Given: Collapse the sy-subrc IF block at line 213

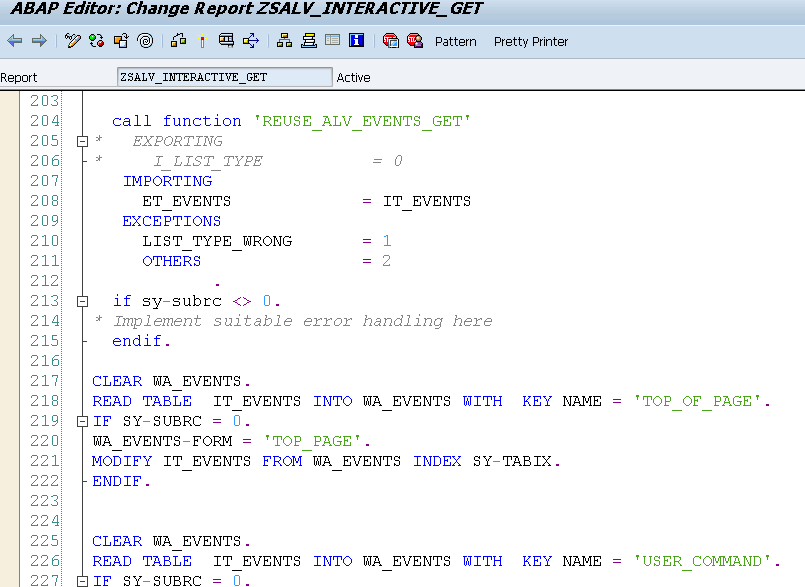Looking at the screenshot, I should (x=82, y=300).
